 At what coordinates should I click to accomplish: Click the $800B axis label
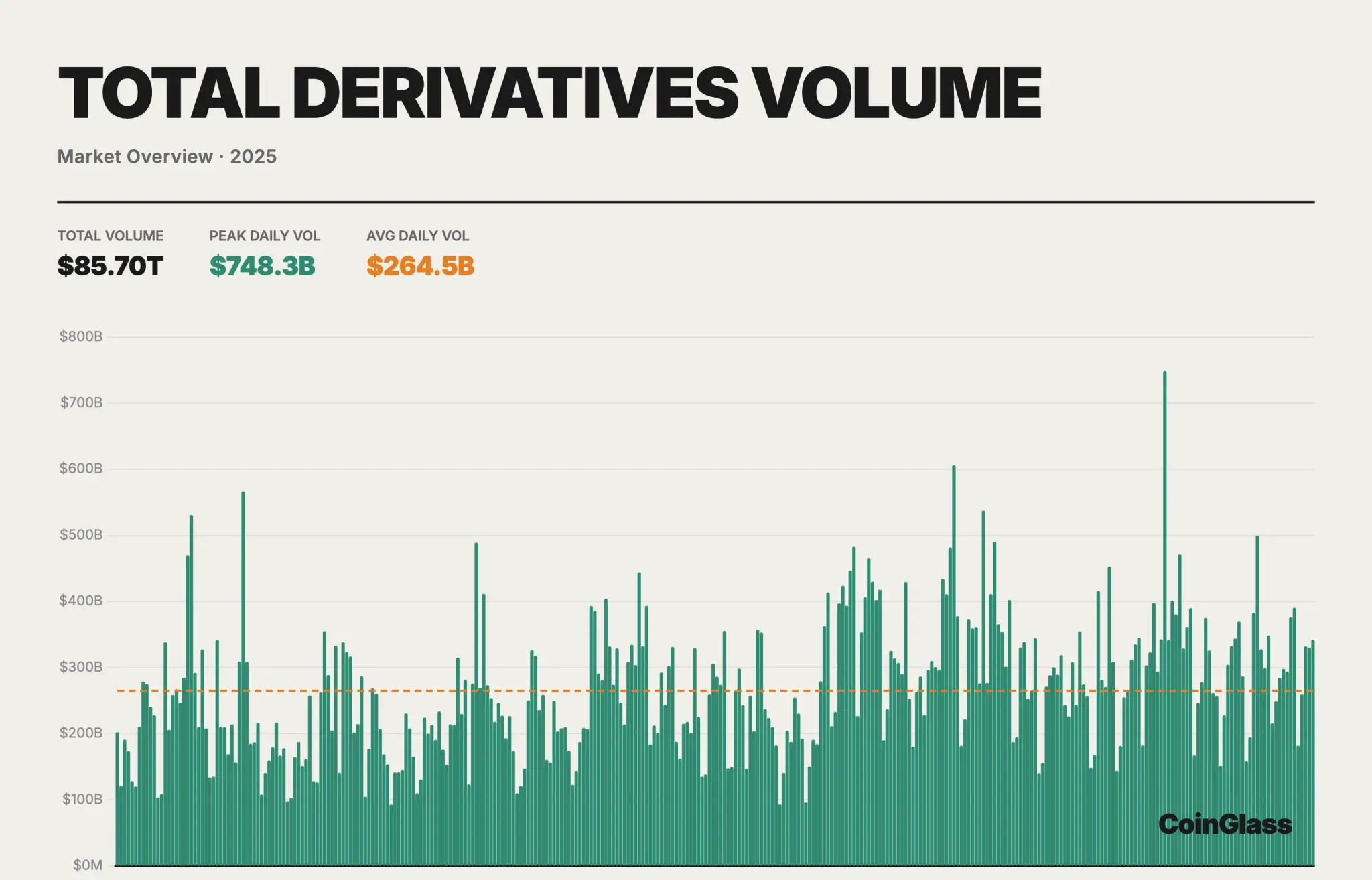pos(81,336)
